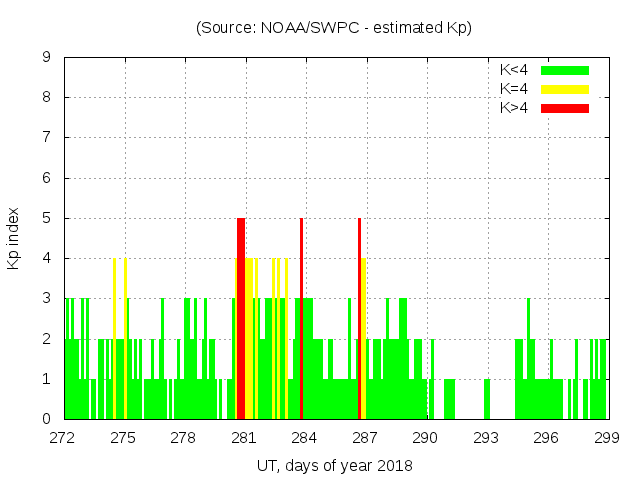Click the wide red bar at day 281

(241, 320)
